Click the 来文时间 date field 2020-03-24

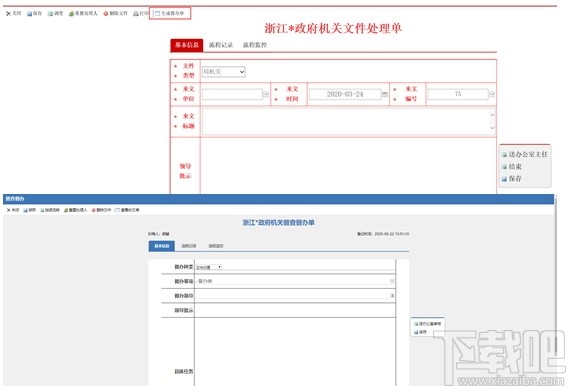[345, 94]
